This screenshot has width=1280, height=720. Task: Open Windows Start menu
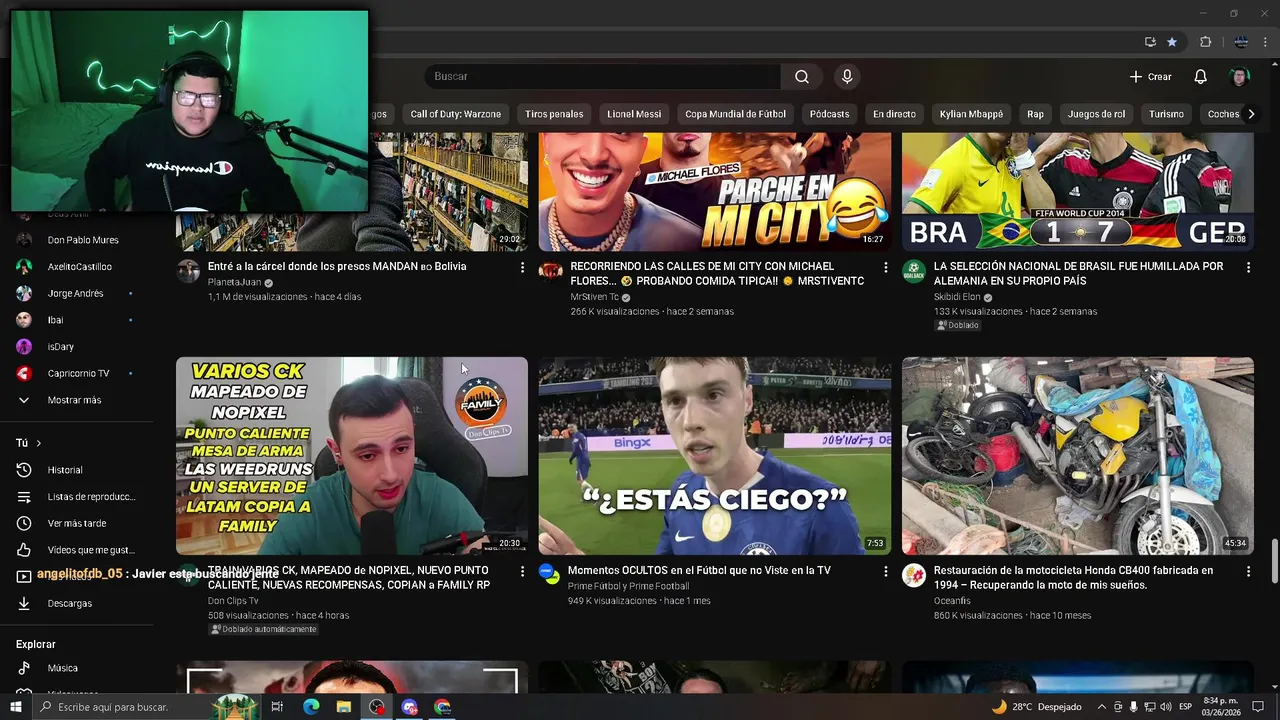pos(16,707)
